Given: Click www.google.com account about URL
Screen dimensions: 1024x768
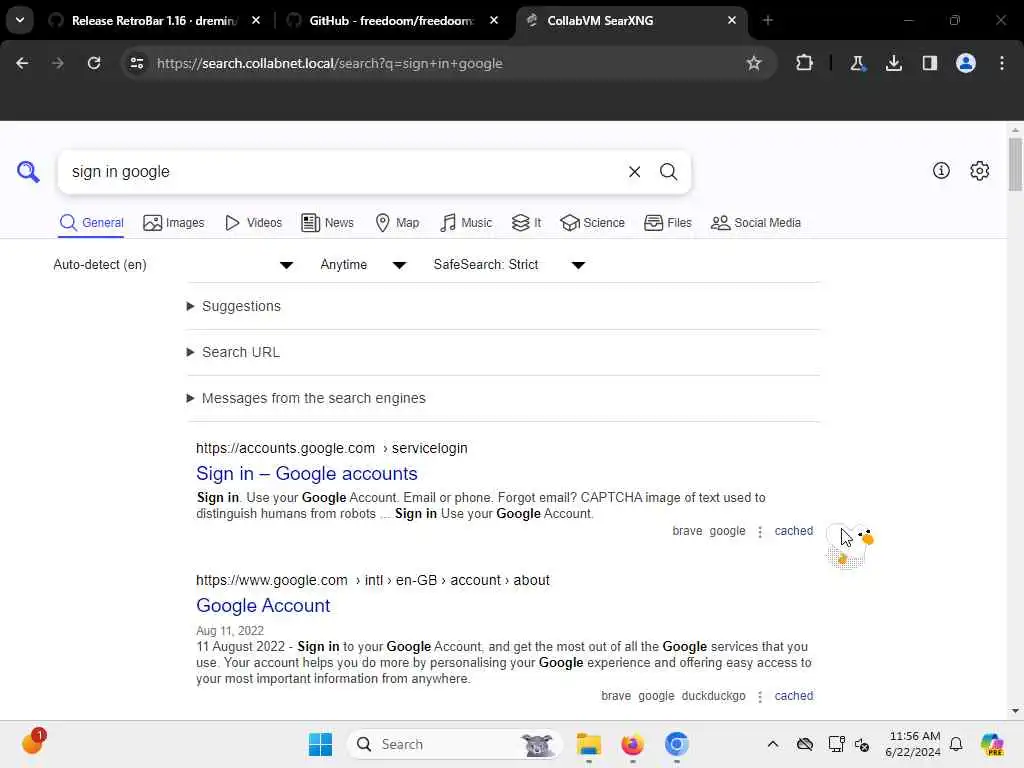Looking at the screenshot, I should coord(373,581).
